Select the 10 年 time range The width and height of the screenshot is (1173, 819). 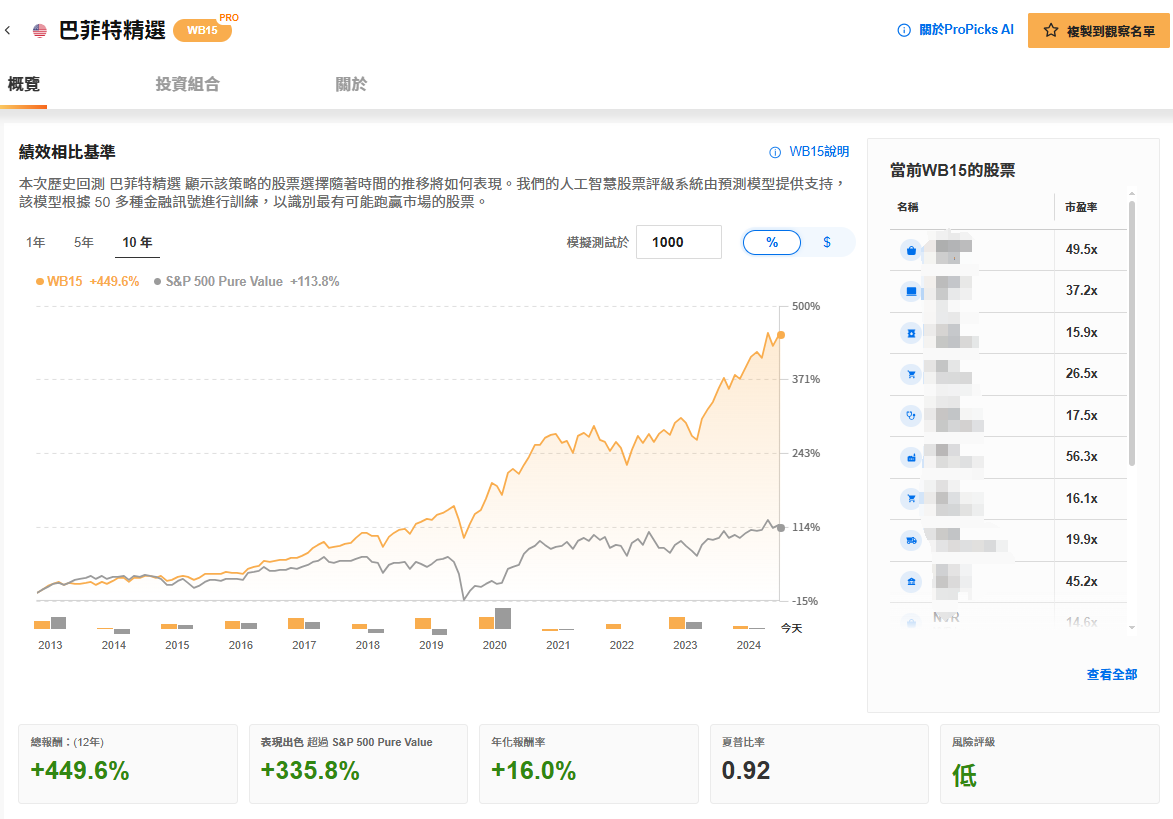pyautogui.click(x=137, y=242)
